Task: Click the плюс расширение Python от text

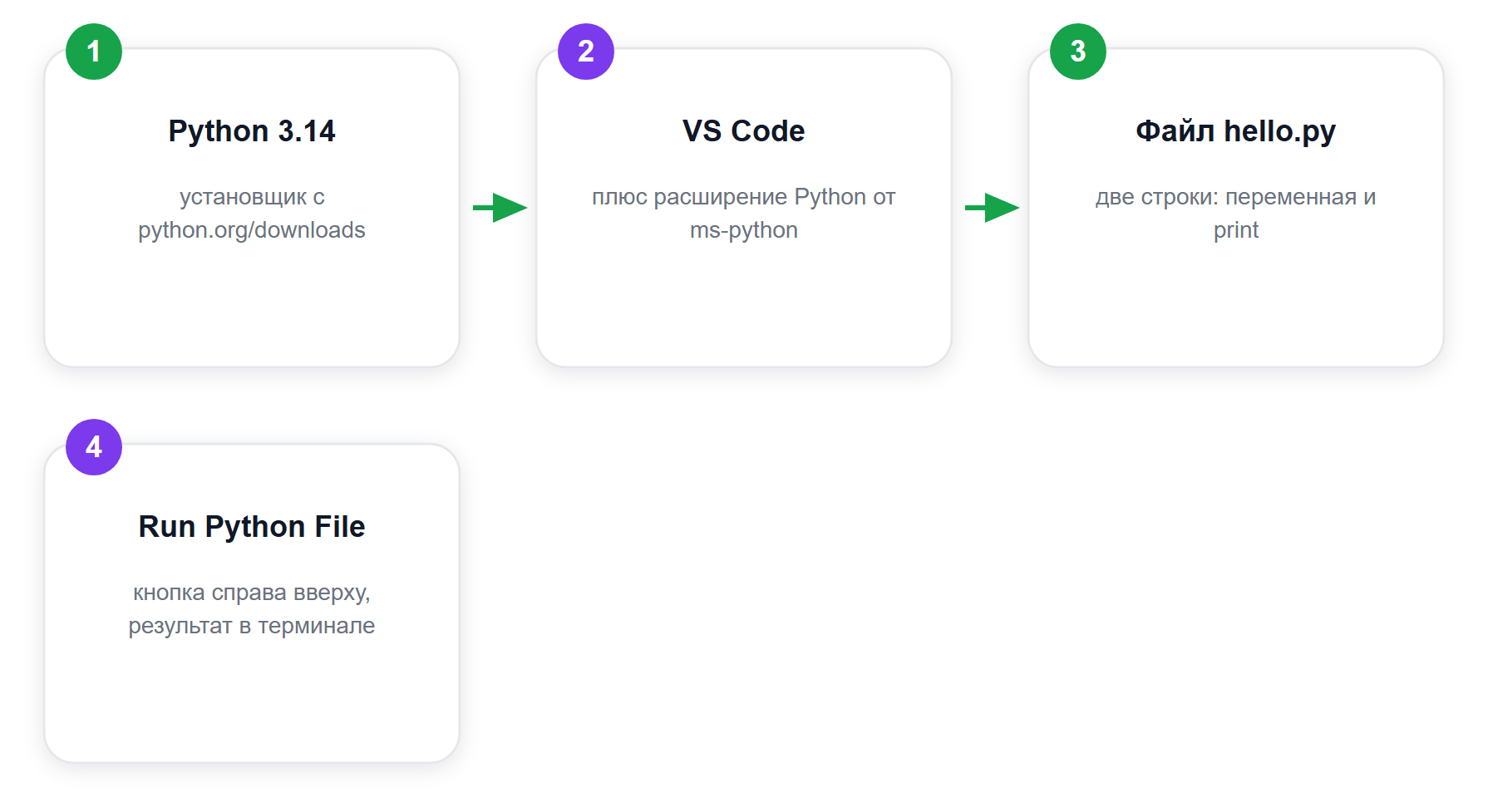Action: click(x=744, y=197)
